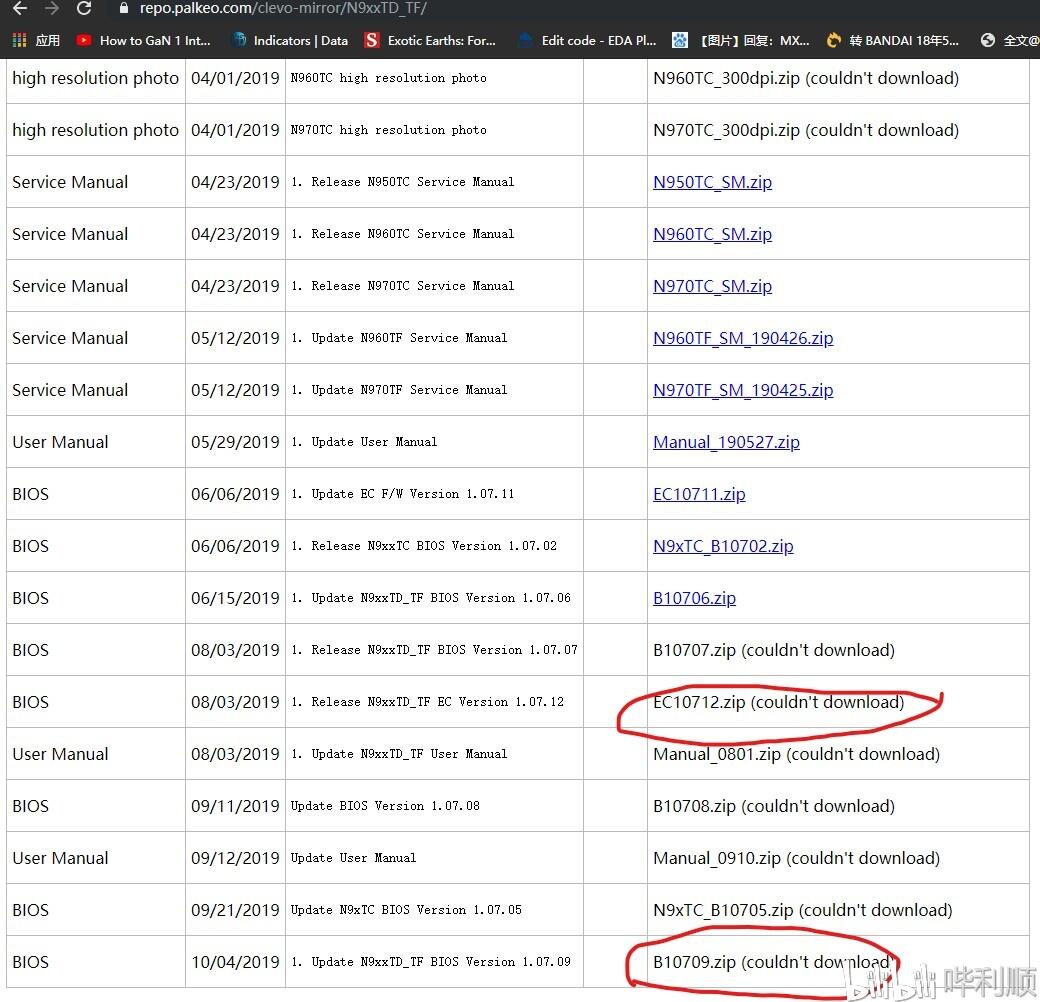Download N9xTC_B10702.zip
Viewport: 1040px width, 1002px height.
point(723,546)
